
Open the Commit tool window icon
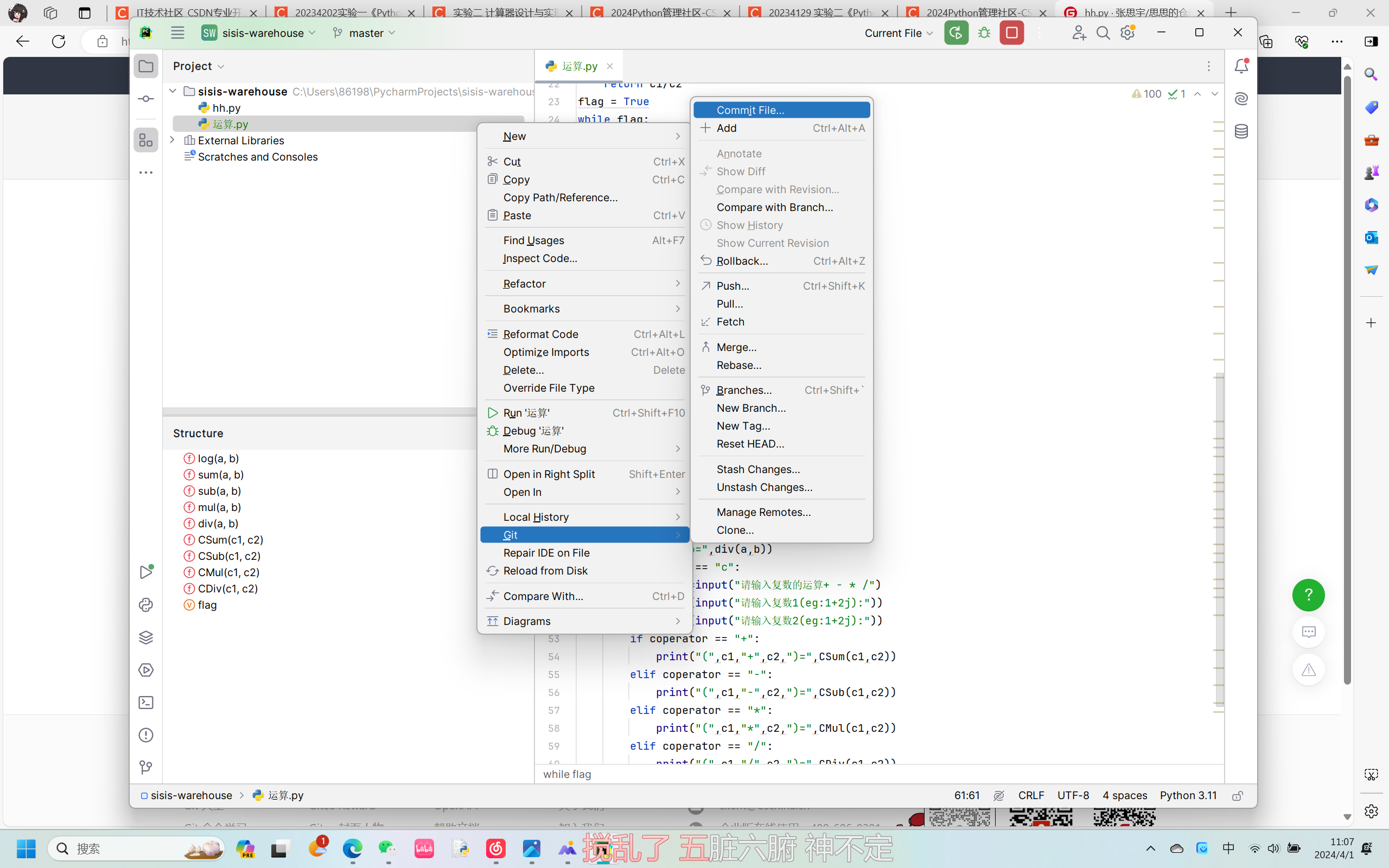click(x=146, y=99)
